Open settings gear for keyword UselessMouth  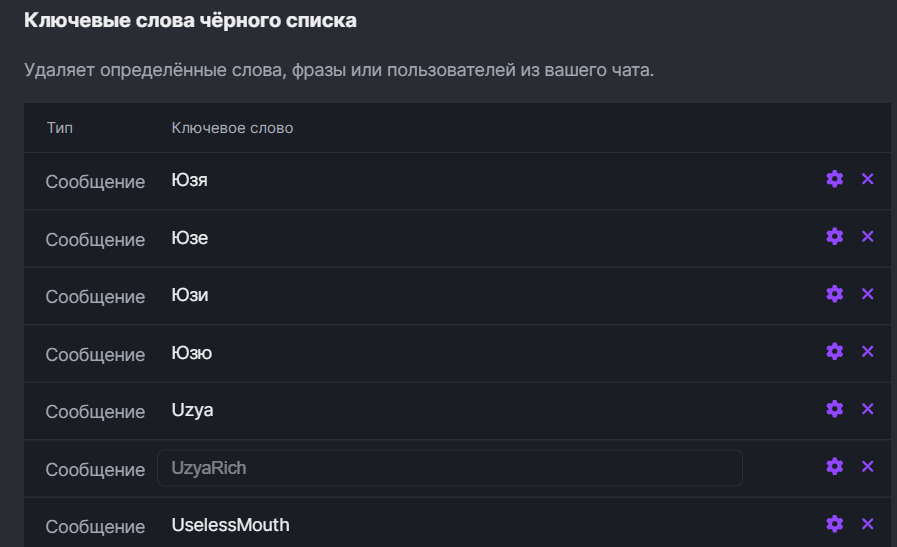(x=835, y=524)
